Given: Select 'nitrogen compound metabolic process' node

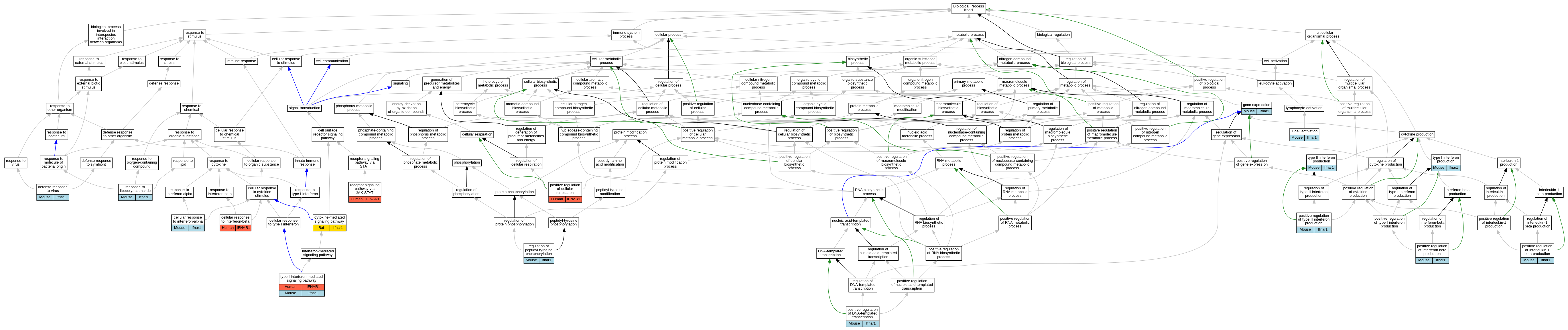Looking at the screenshot, I should (1015, 61).
